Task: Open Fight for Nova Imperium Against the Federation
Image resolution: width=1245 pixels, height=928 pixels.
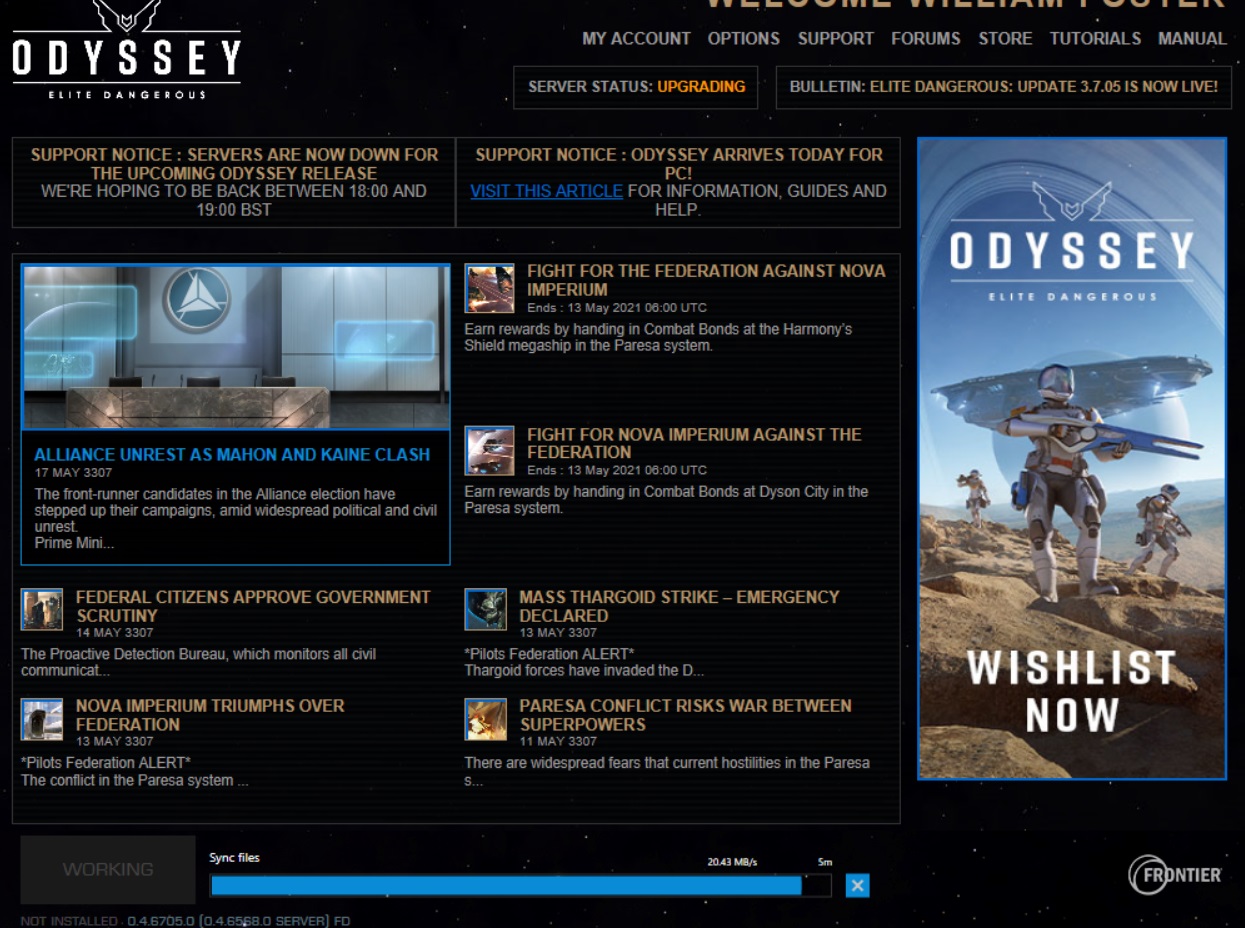Action: (x=694, y=443)
